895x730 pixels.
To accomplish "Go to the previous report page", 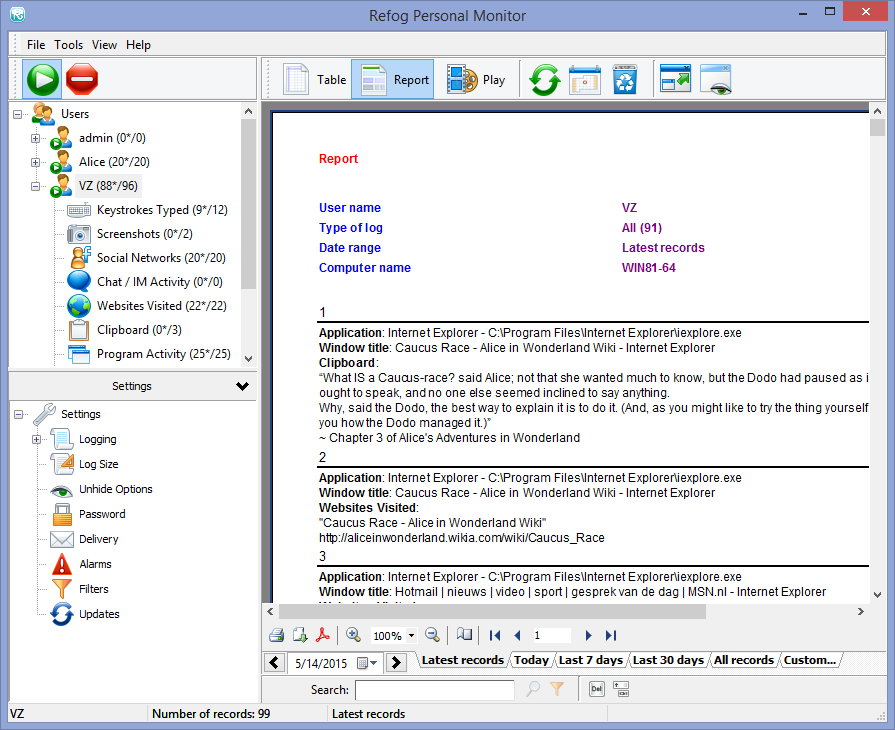I will (518, 635).
